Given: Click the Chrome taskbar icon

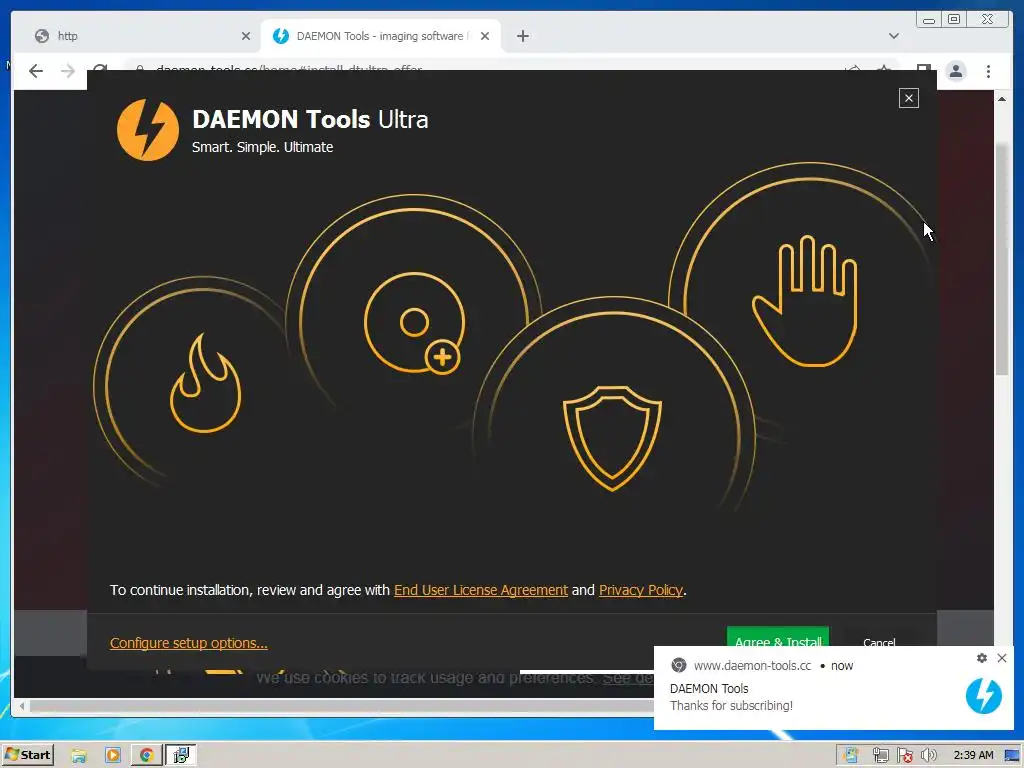Looking at the screenshot, I should click(146, 756).
